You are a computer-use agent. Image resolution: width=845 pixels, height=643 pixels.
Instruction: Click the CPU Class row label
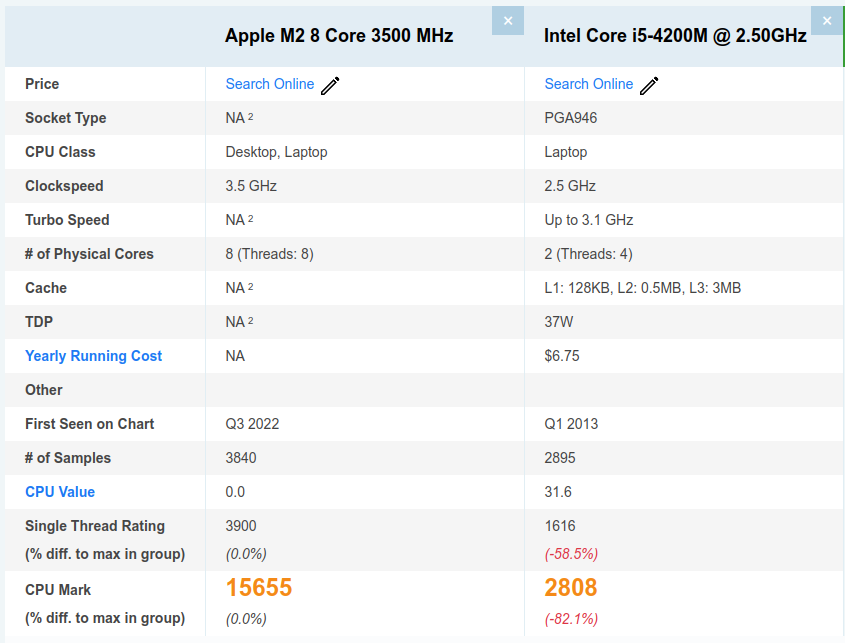[x=60, y=152]
